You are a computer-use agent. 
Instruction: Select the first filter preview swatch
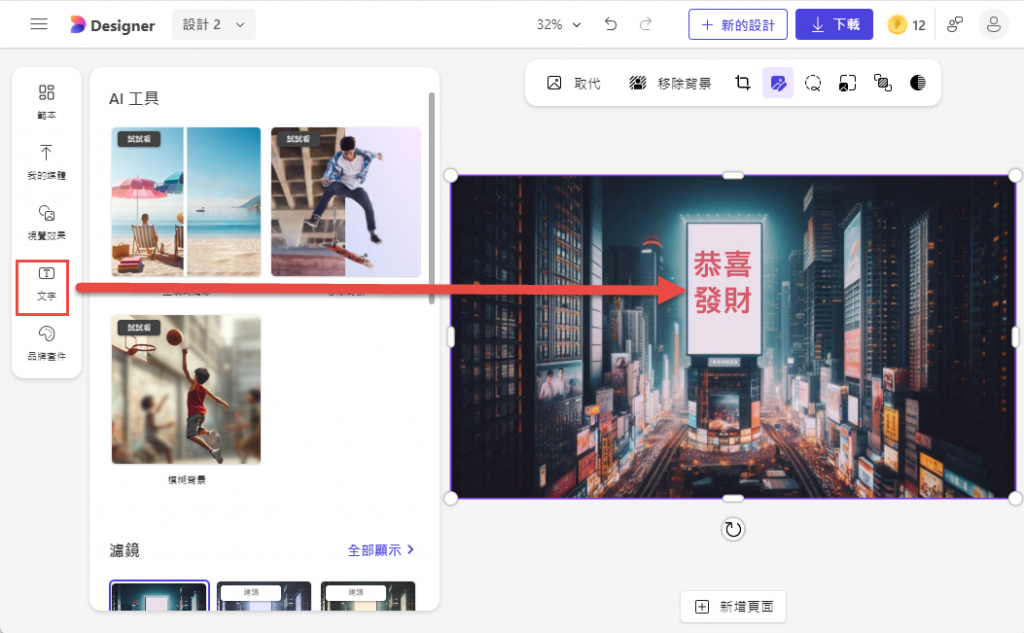(x=159, y=596)
